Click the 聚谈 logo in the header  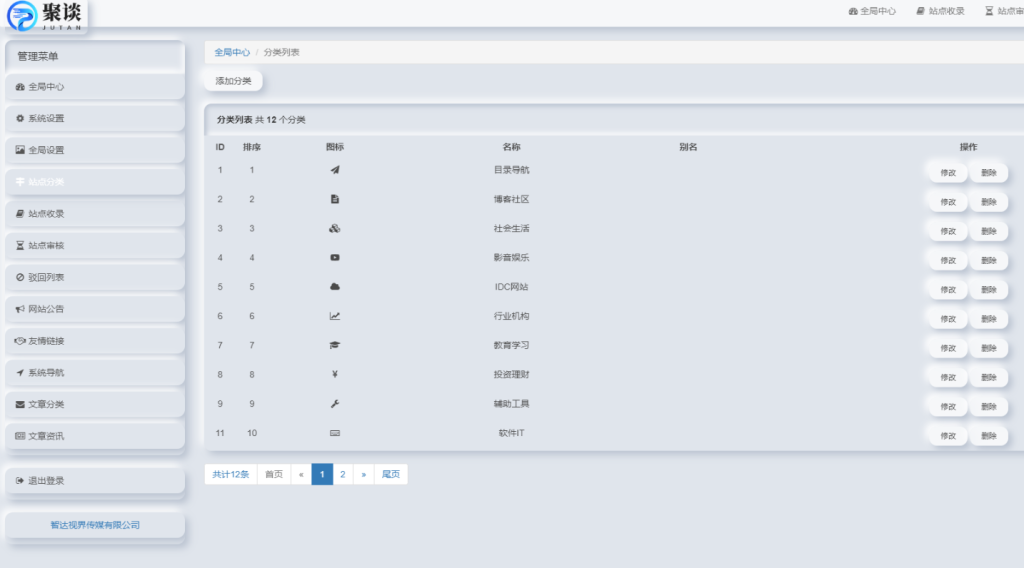(x=46, y=15)
